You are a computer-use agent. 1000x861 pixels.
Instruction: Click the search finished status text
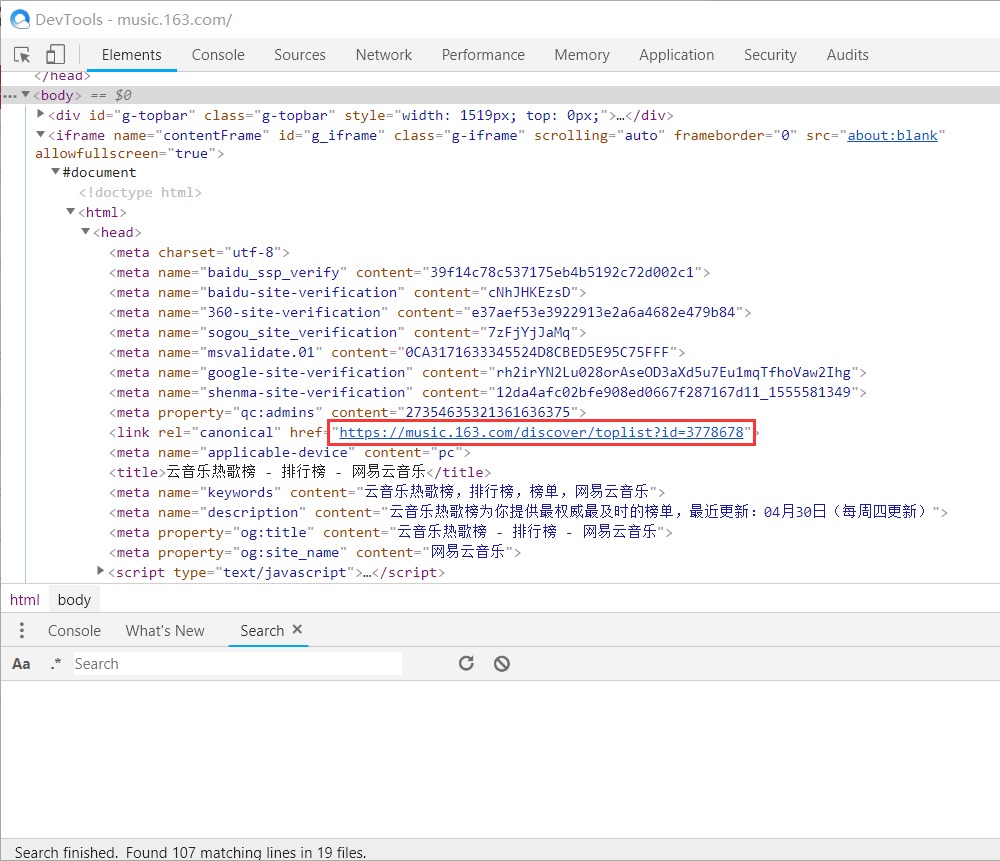190,852
